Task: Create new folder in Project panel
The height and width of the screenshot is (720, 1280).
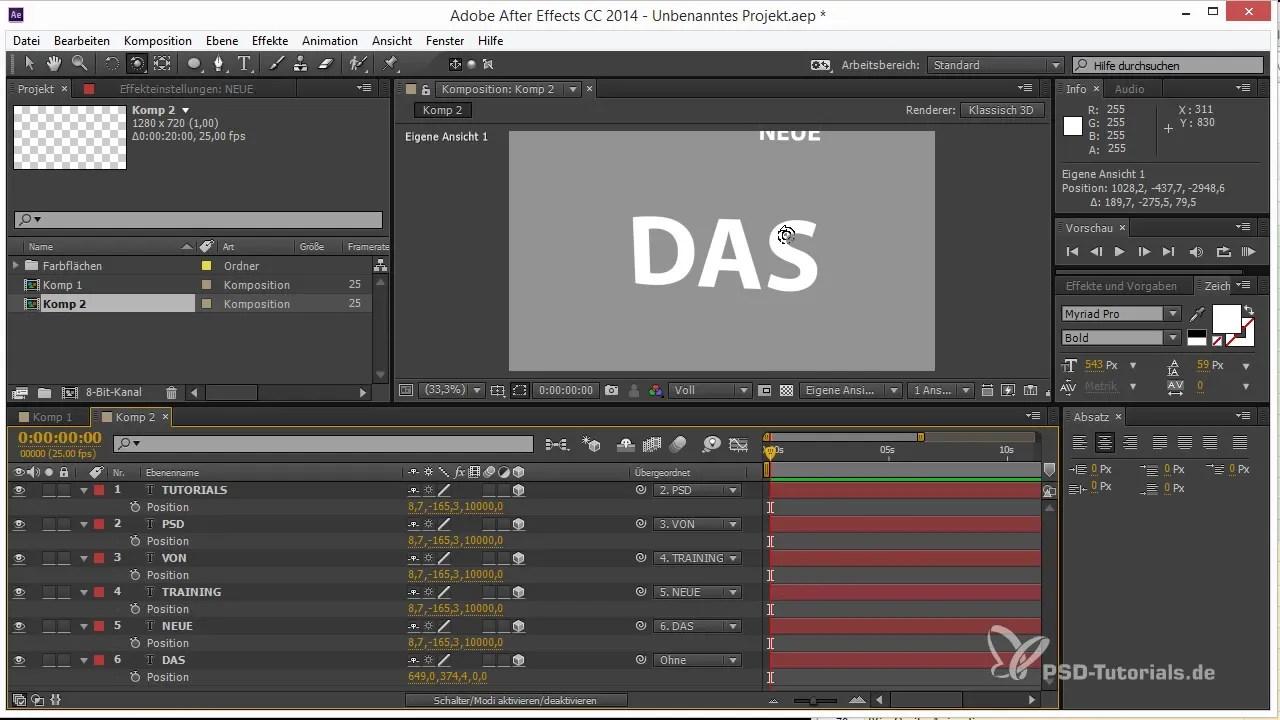Action: (x=44, y=393)
